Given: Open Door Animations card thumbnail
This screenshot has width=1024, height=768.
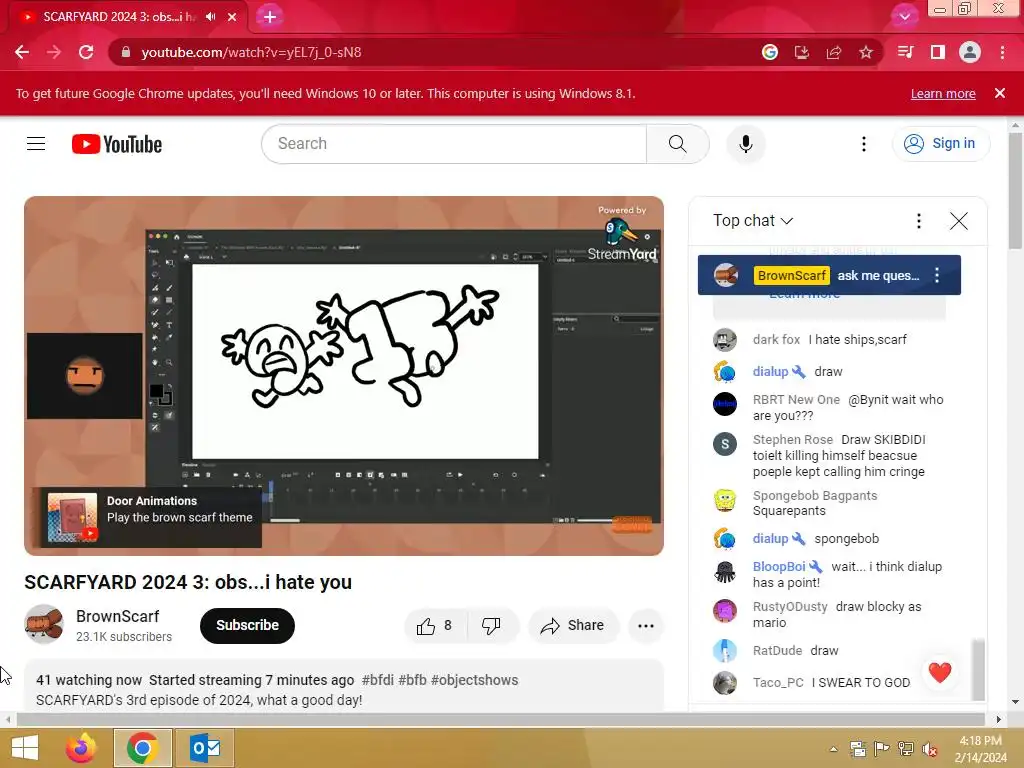Looking at the screenshot, I should coord(72,518).
